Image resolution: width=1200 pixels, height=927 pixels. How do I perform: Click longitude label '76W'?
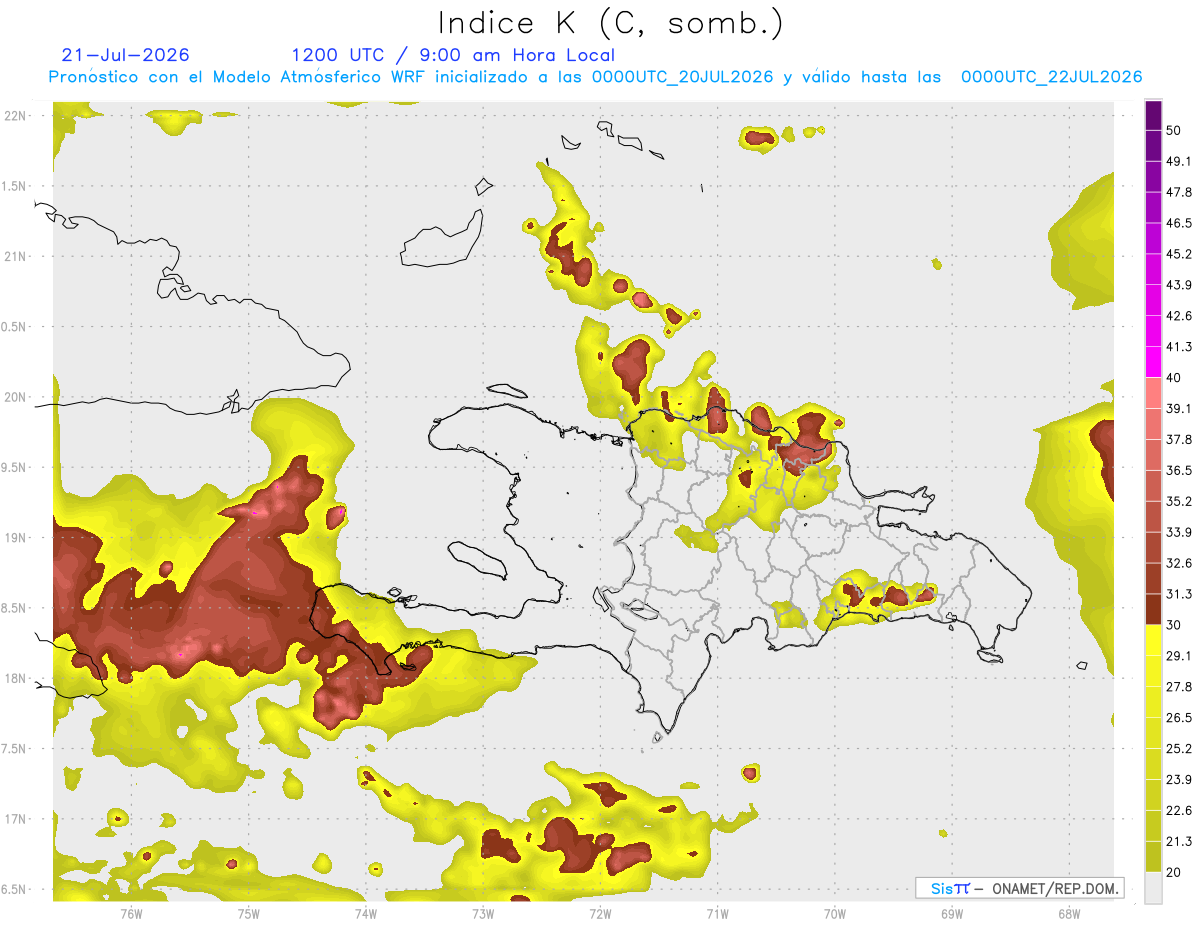[x=131, y=914]
